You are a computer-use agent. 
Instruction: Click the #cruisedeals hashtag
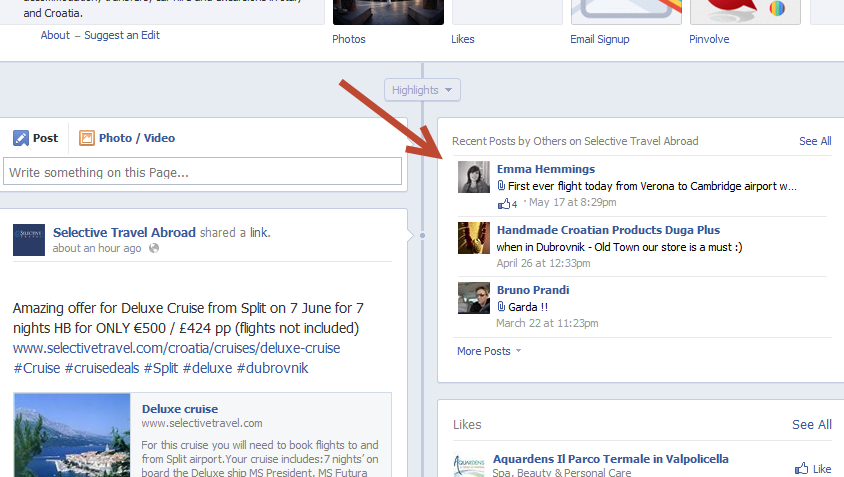click(102, 368)
